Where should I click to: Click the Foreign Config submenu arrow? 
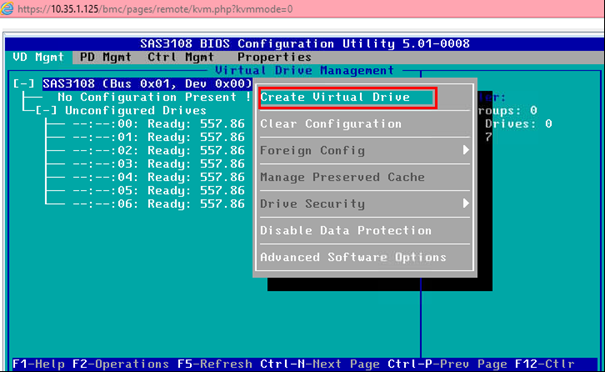466,150
